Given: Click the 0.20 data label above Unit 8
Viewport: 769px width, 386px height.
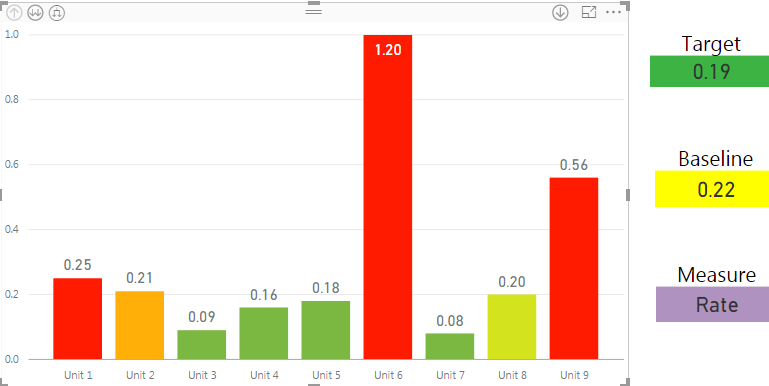Looking at the screenshot, I should coord(512,282).
